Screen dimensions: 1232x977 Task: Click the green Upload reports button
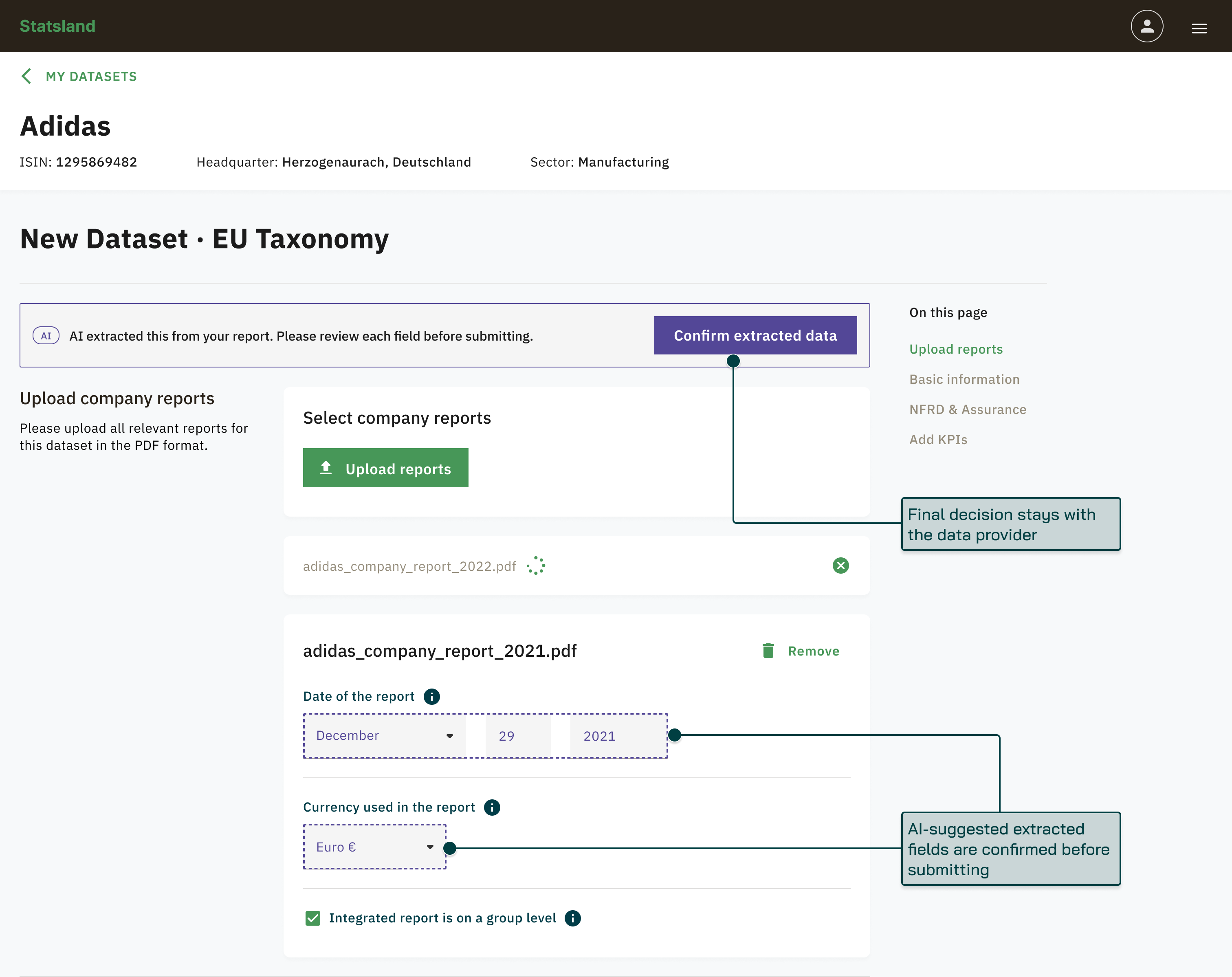[385, 468]
